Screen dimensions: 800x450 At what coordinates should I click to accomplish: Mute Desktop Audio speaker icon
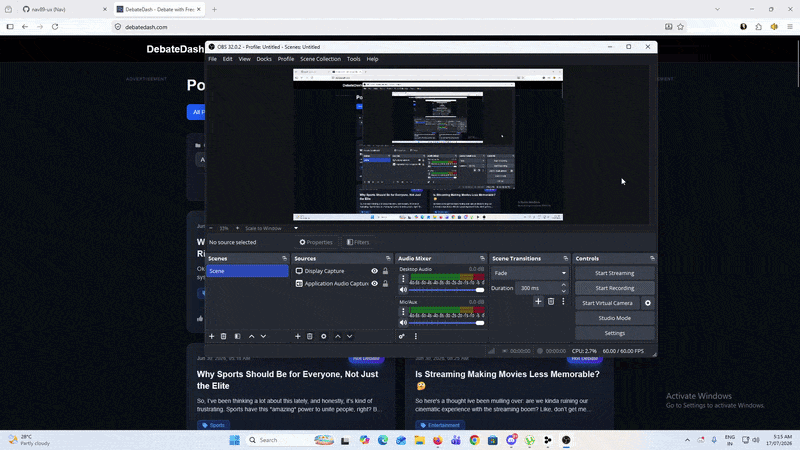click(x=403, y=290)
